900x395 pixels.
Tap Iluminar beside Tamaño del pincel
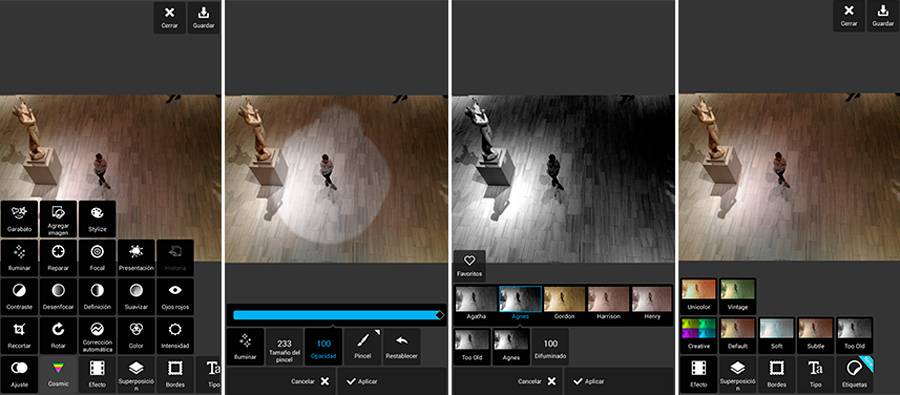tap(246, 347)
